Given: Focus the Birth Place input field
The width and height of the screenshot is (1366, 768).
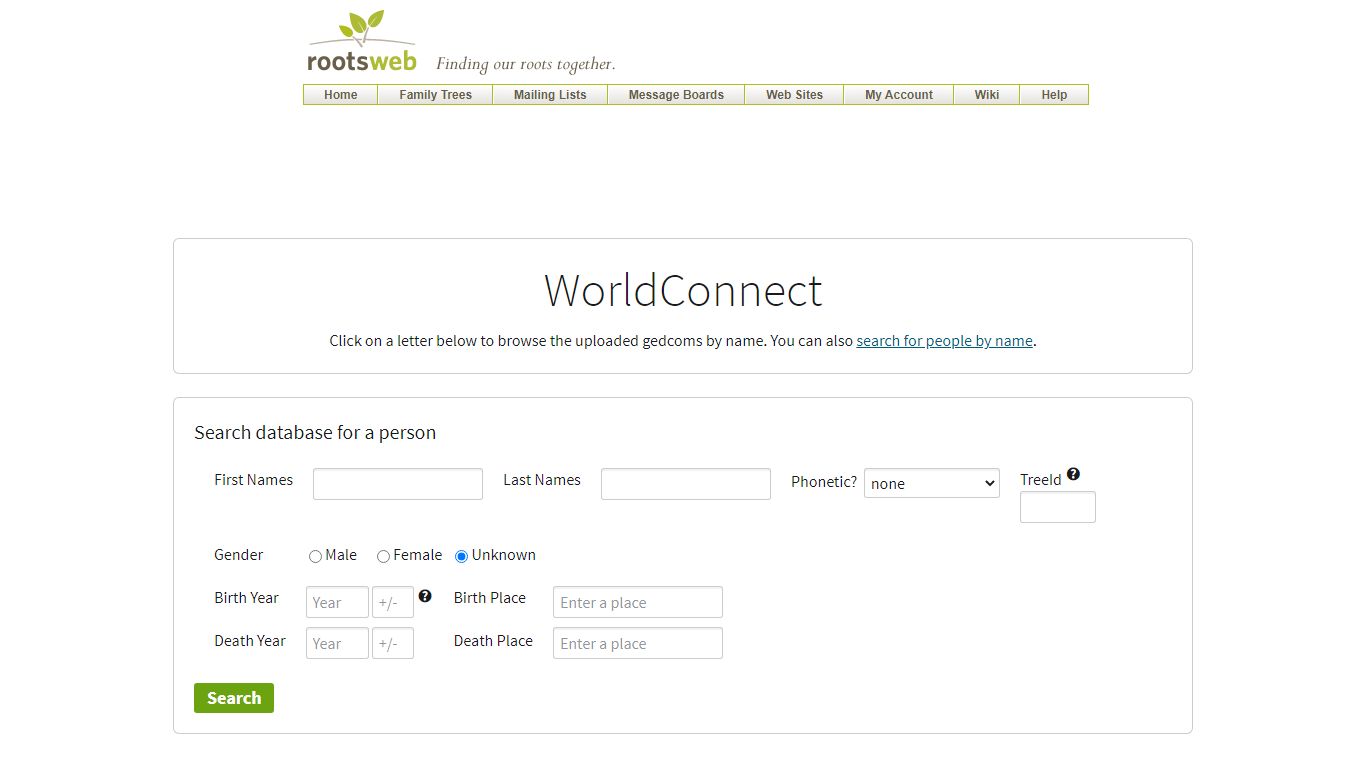Looking at the screenshot, I should (x=638, y=602).
